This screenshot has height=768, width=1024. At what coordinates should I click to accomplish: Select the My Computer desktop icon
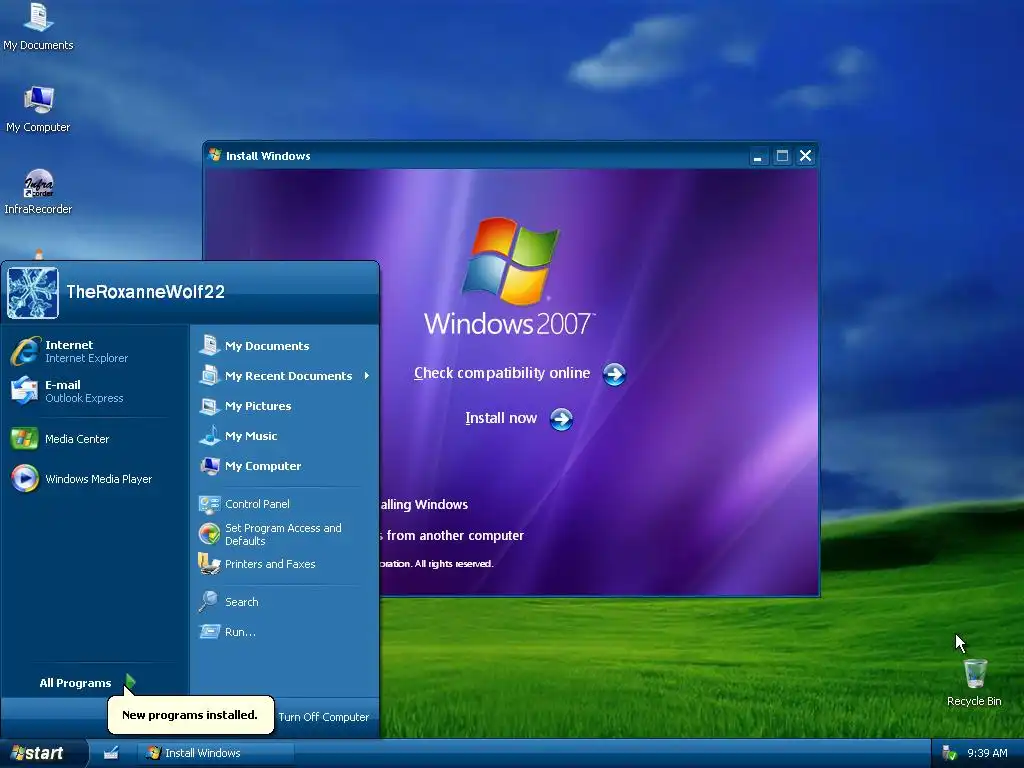(38, 109)
